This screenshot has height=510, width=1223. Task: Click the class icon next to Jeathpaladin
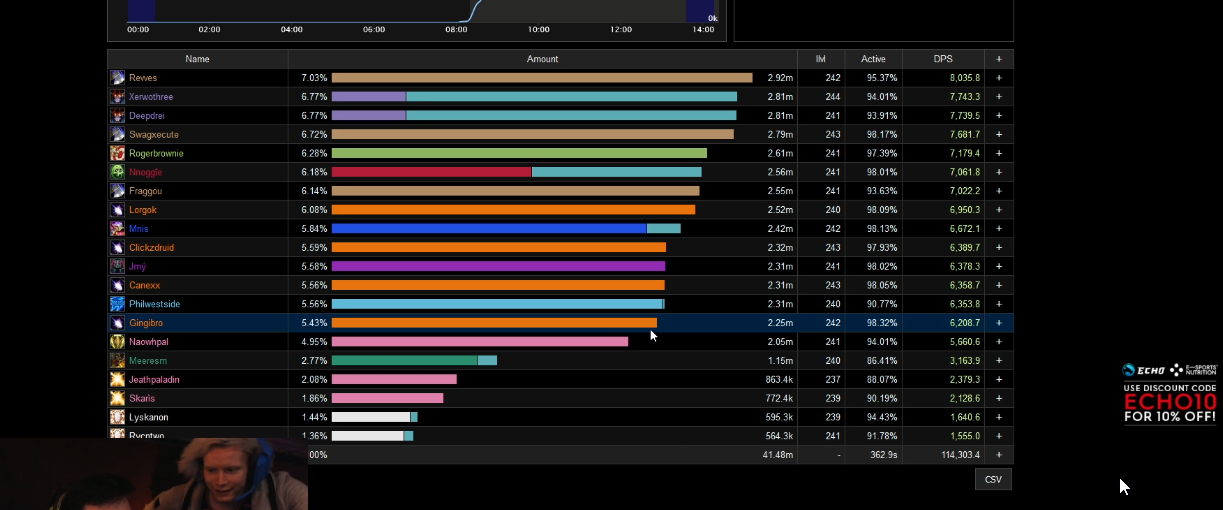coord(118,380)
